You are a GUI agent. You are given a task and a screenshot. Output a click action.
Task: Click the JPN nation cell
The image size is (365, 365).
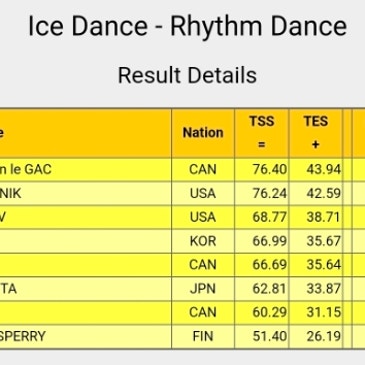pos(203,288)
